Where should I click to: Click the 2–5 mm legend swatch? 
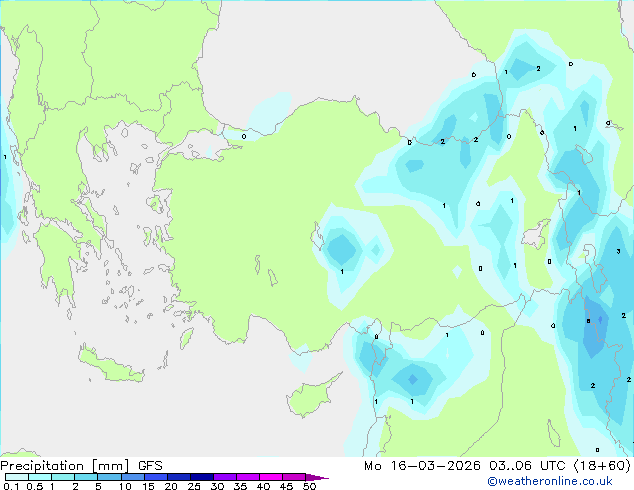pos(86,477)
